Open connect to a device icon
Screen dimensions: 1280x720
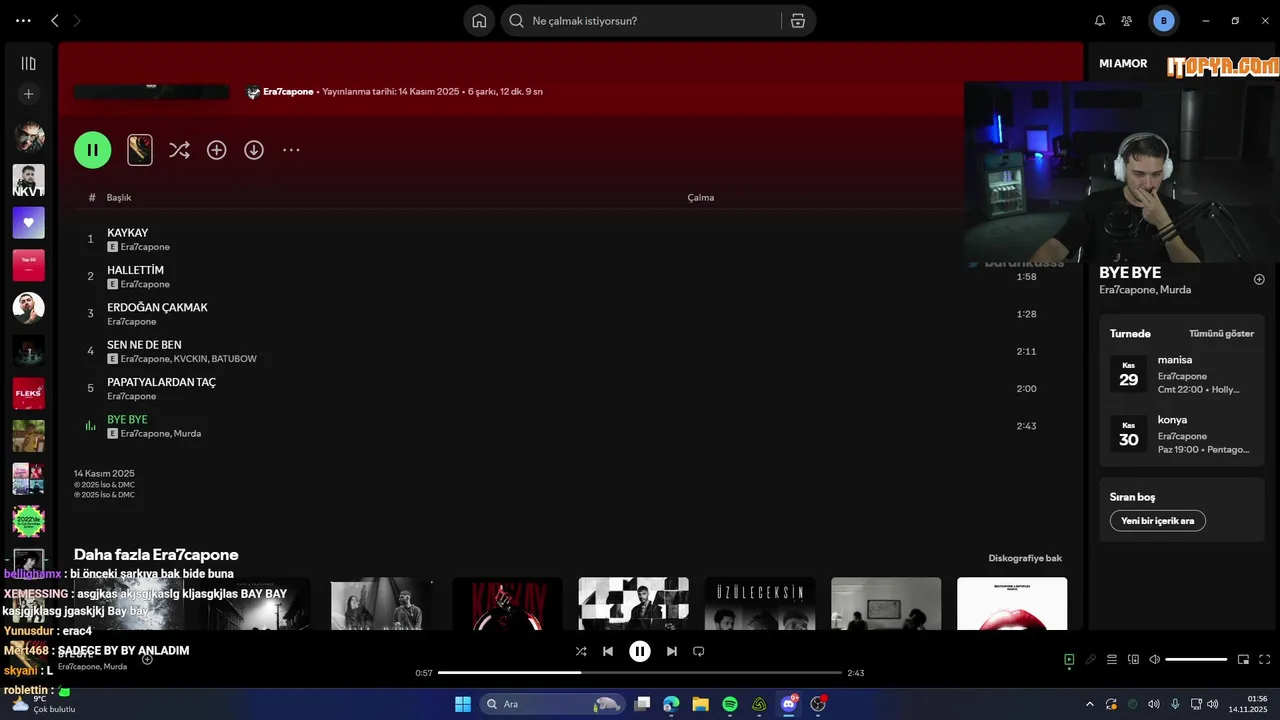click(x=1133, y=660)
